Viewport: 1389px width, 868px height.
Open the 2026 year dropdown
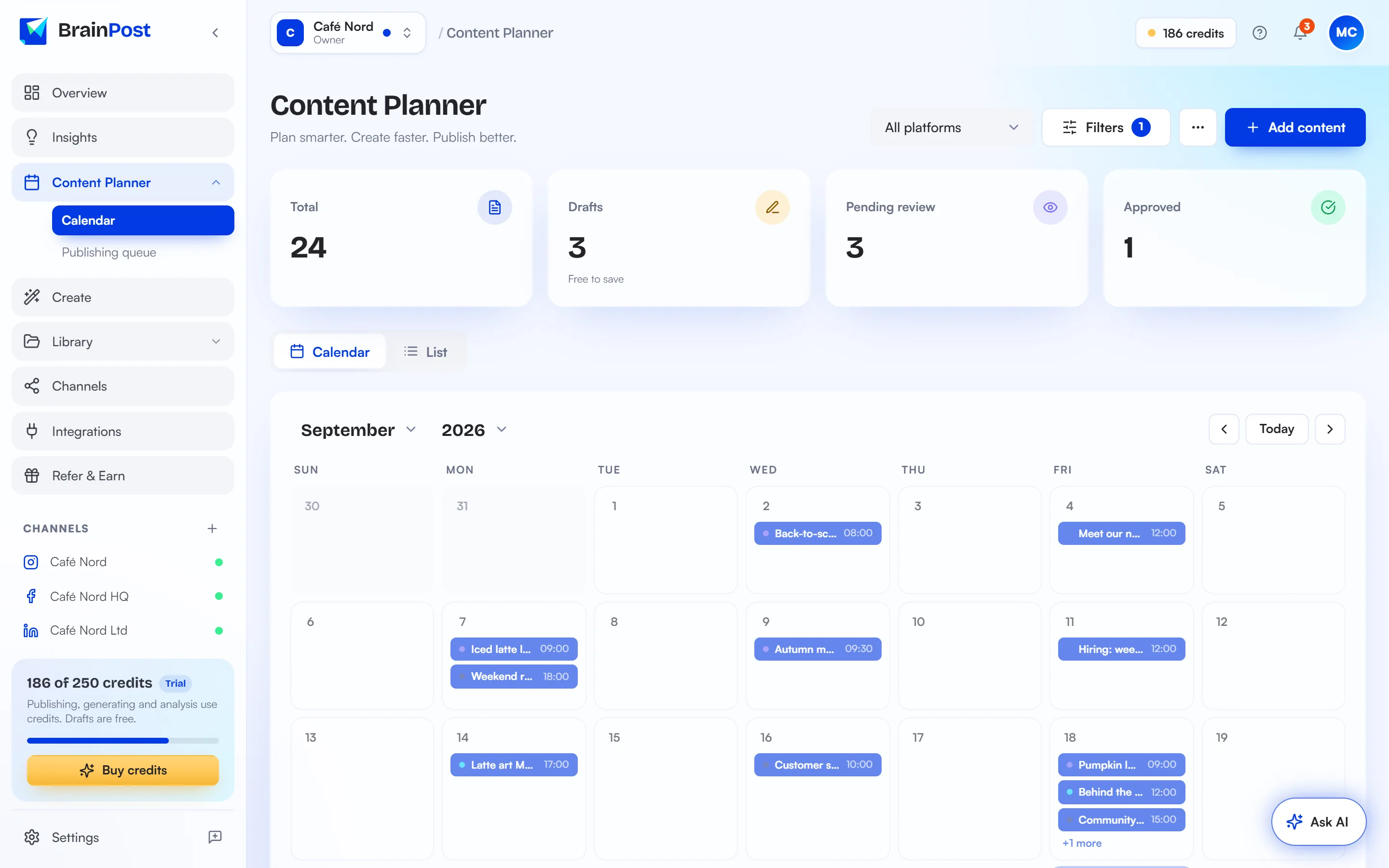pos(474,429)
